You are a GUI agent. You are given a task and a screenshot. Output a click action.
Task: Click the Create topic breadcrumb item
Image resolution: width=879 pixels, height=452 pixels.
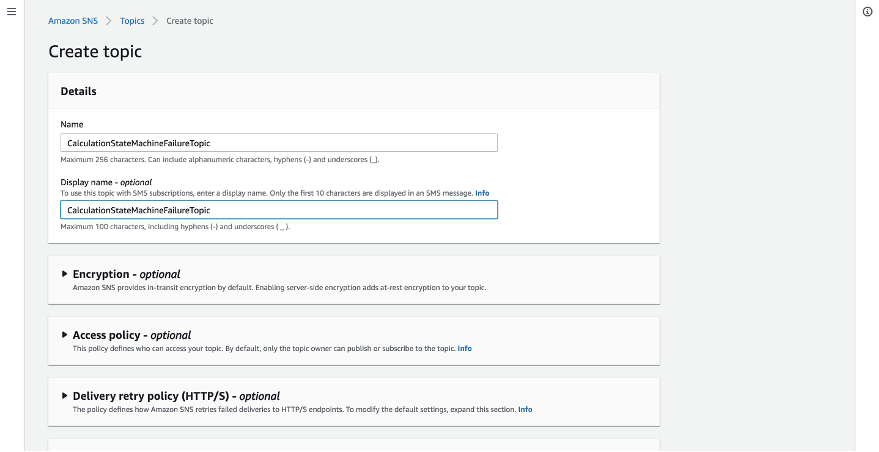189,21
